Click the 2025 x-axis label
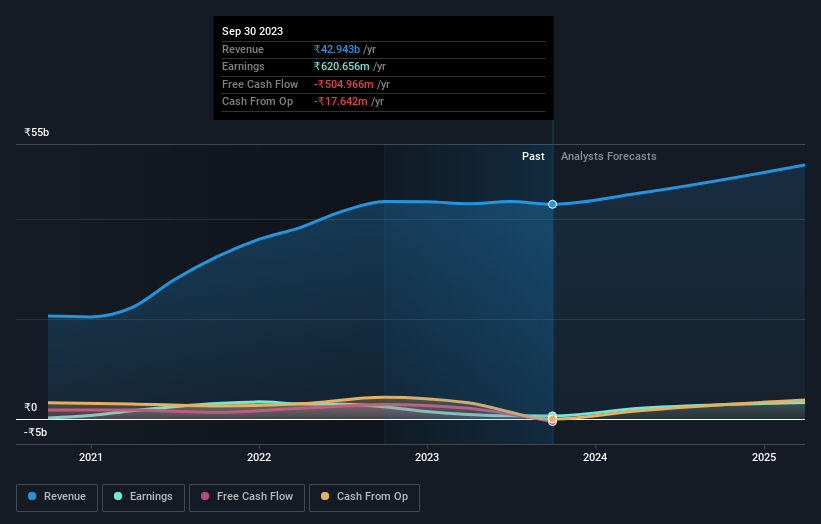The width and height of the screenshot is (821, 524). pos(764,457)
